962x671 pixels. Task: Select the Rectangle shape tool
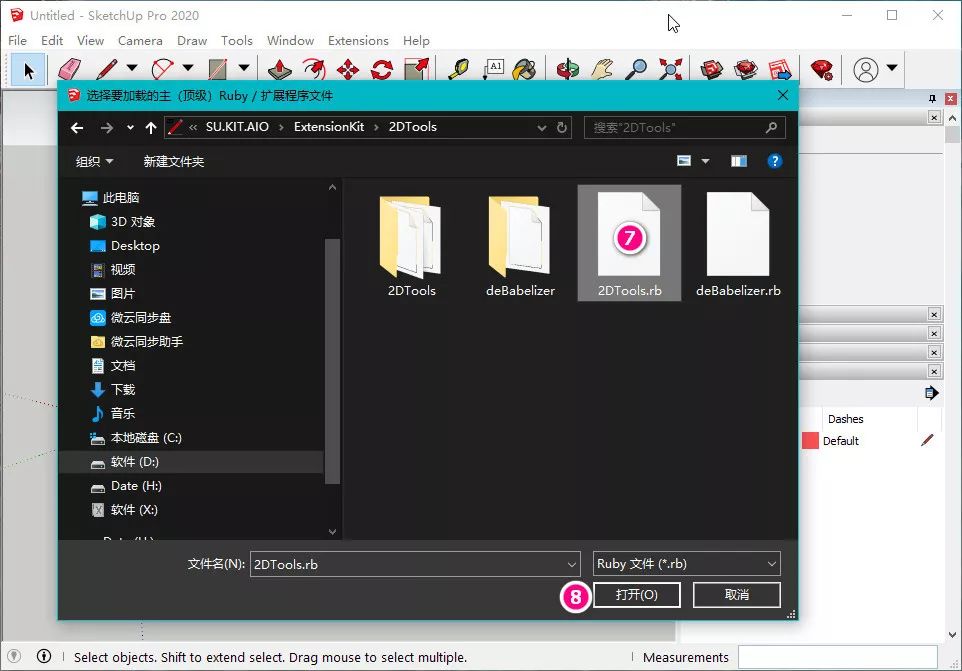pos(218,69)
